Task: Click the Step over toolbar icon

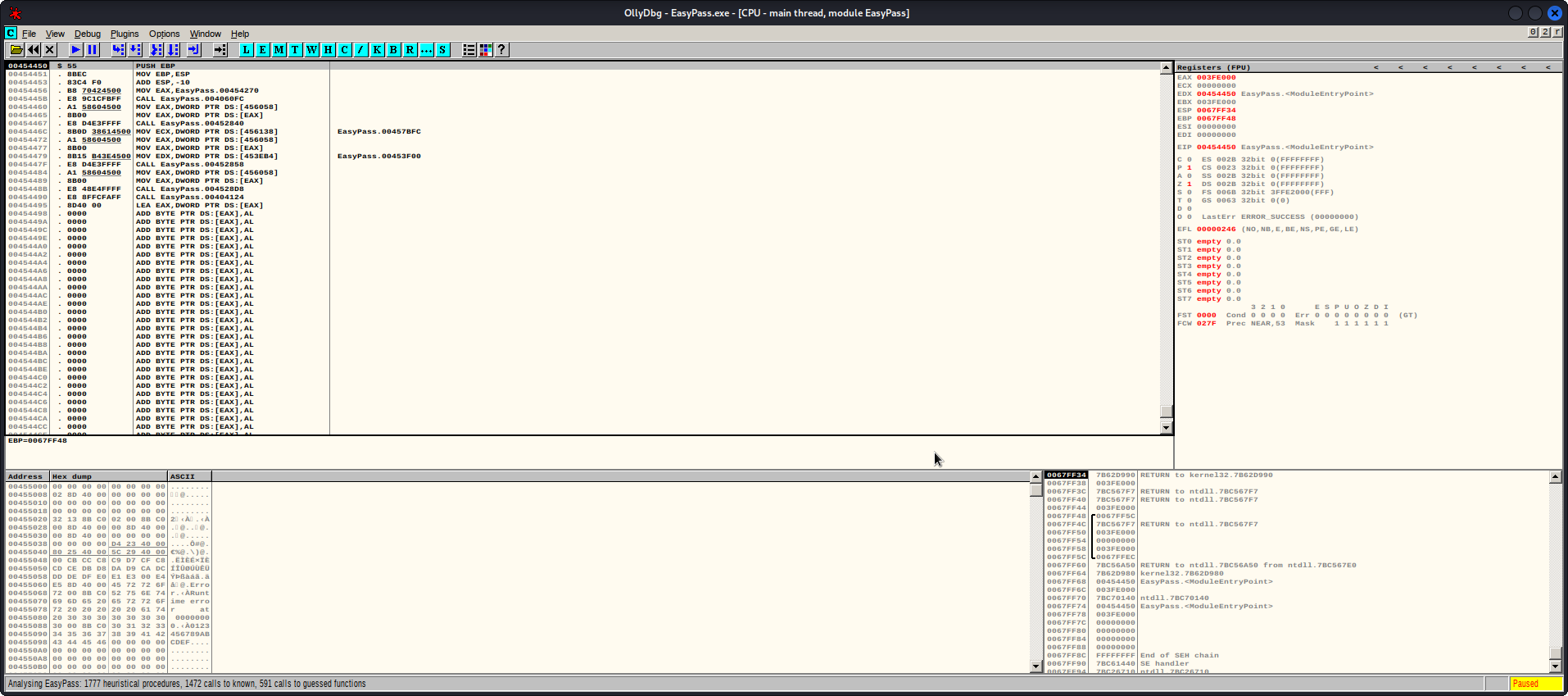Action: pyautogui.click(x=135, y=50)
